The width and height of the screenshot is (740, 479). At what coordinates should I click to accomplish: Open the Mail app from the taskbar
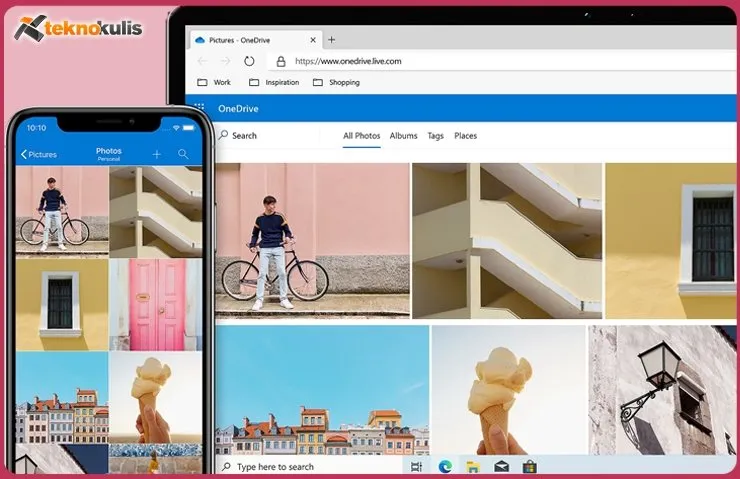[501, 467]
